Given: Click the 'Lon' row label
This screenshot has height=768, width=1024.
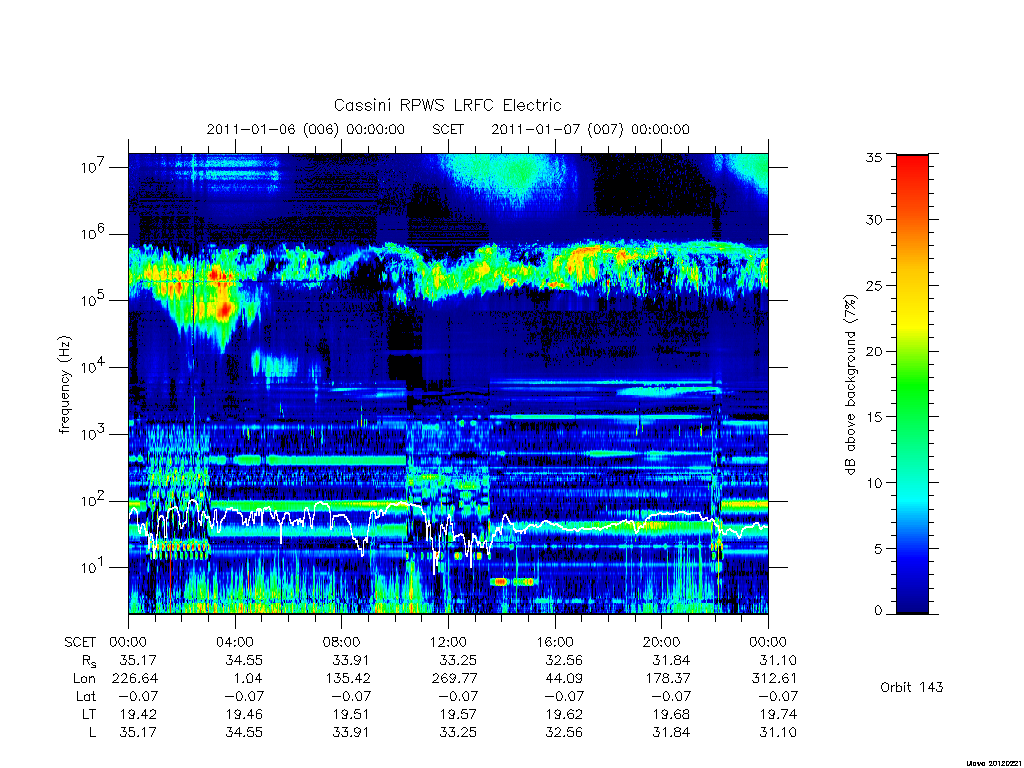Looking at the screenshot, I should [84, 679].
